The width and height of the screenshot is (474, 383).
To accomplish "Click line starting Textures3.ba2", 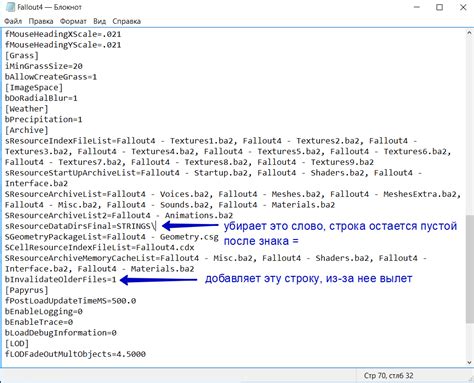I will pos(228,151).
